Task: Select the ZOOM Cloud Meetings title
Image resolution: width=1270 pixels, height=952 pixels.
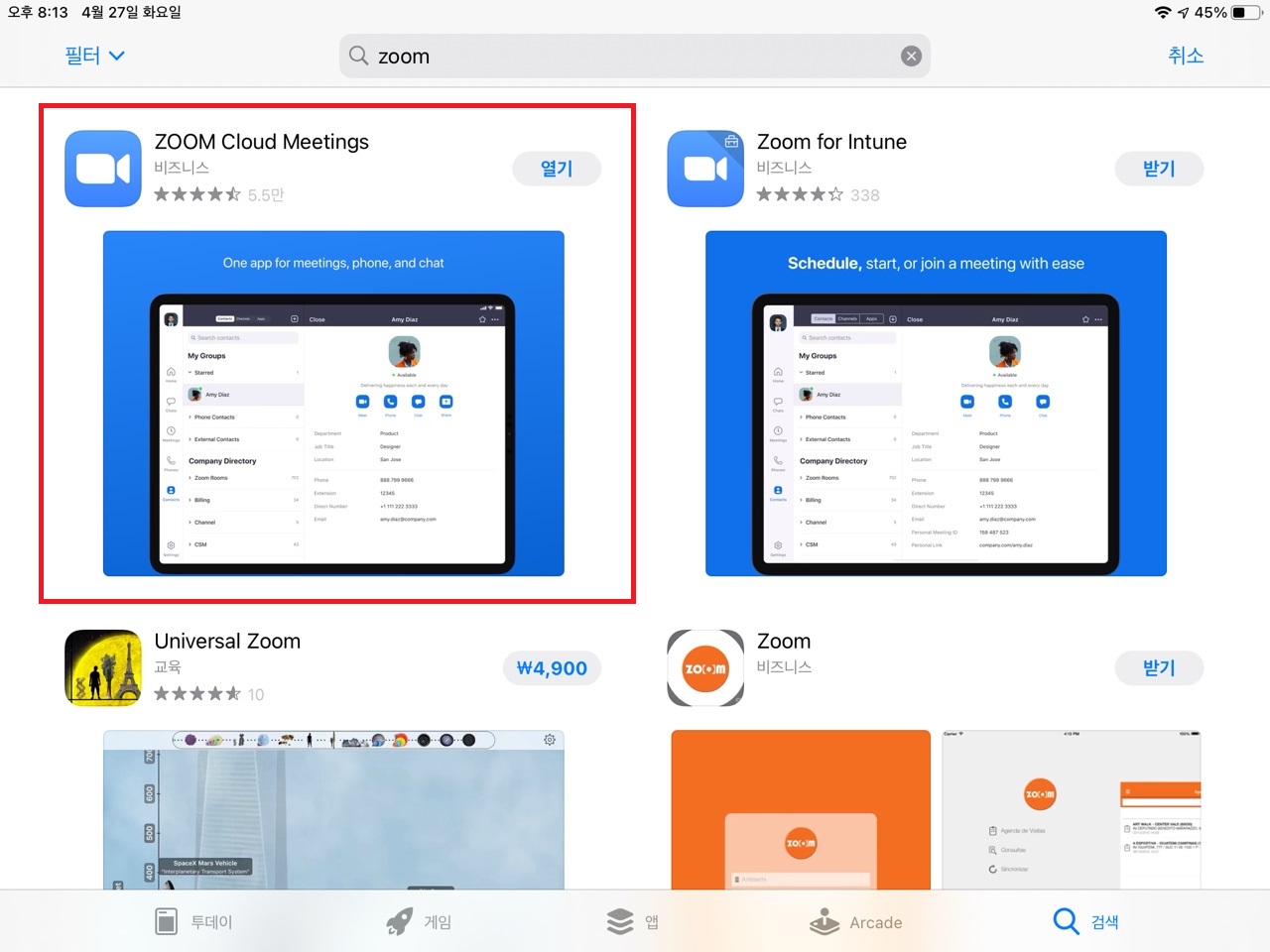Action: point(262,142)
